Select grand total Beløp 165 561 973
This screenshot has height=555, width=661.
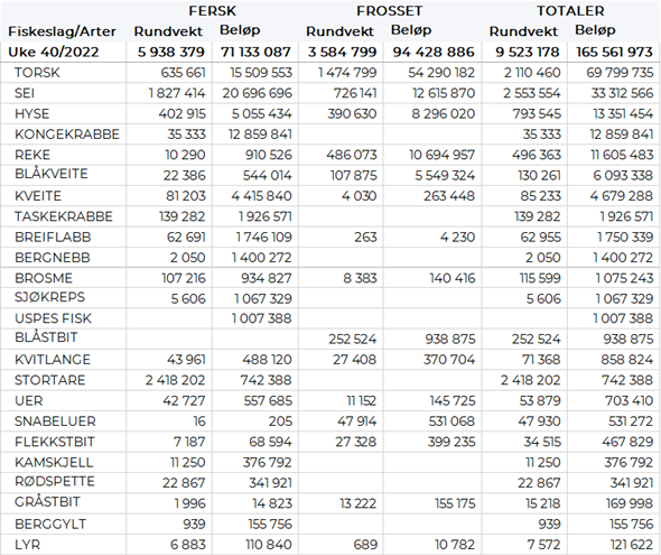[x=614, y=51]
